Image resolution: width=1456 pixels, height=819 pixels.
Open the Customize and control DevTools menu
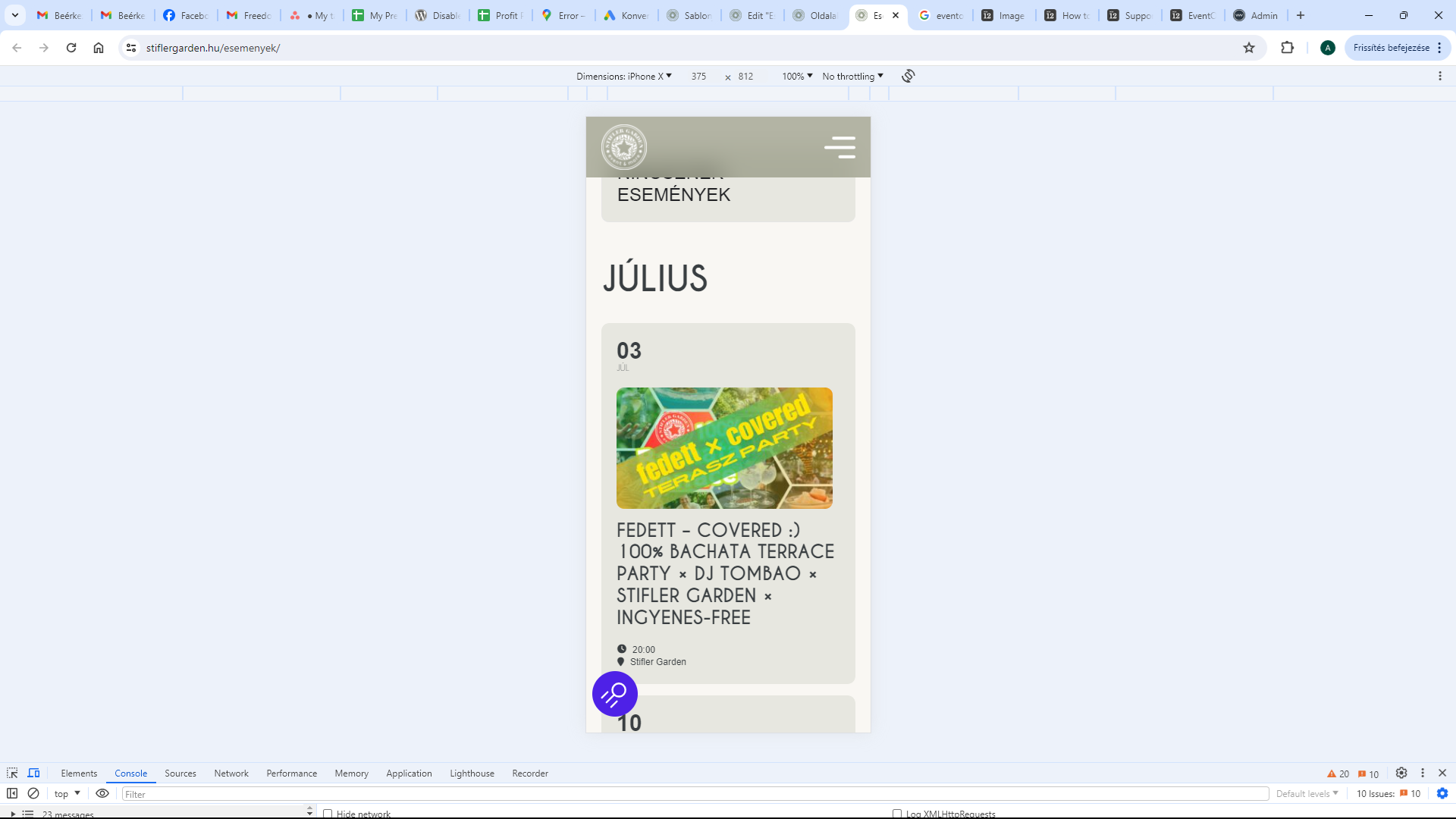click(1423, 773)
